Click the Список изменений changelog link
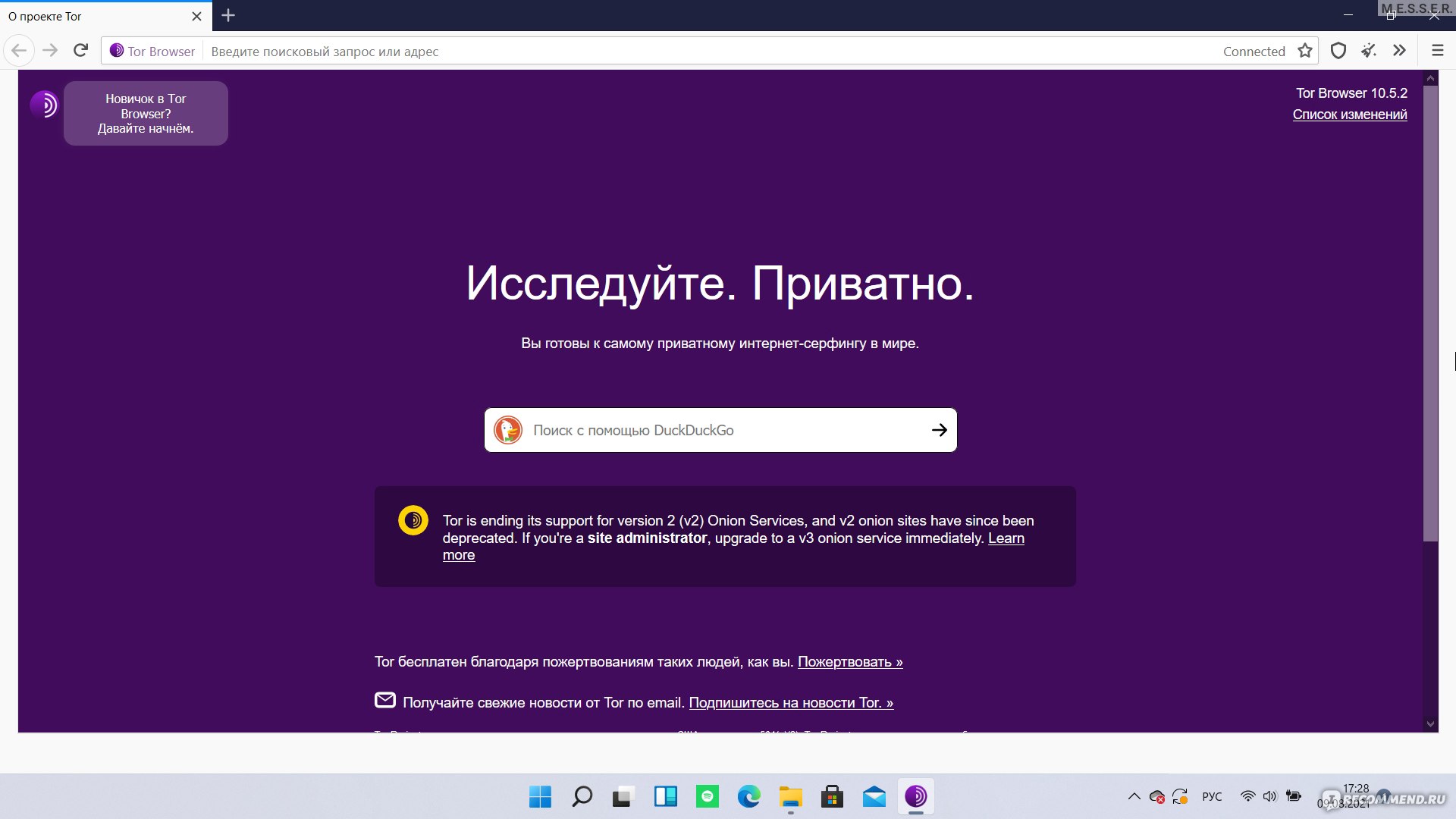The height and width of the screenshot is (819, 1456). [x=1350, y=114]
